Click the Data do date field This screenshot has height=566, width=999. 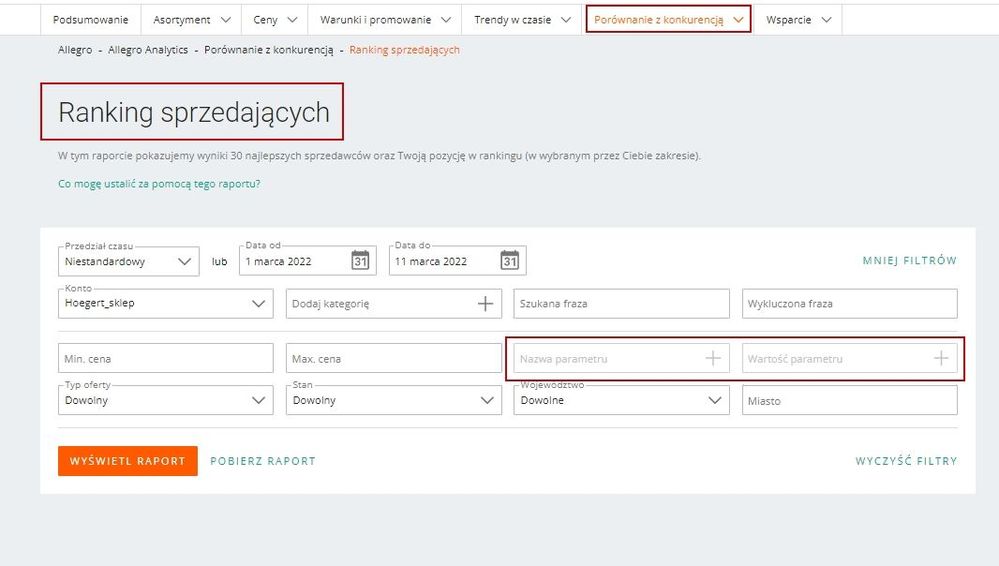pyautogui.click(x=457, y=261)
